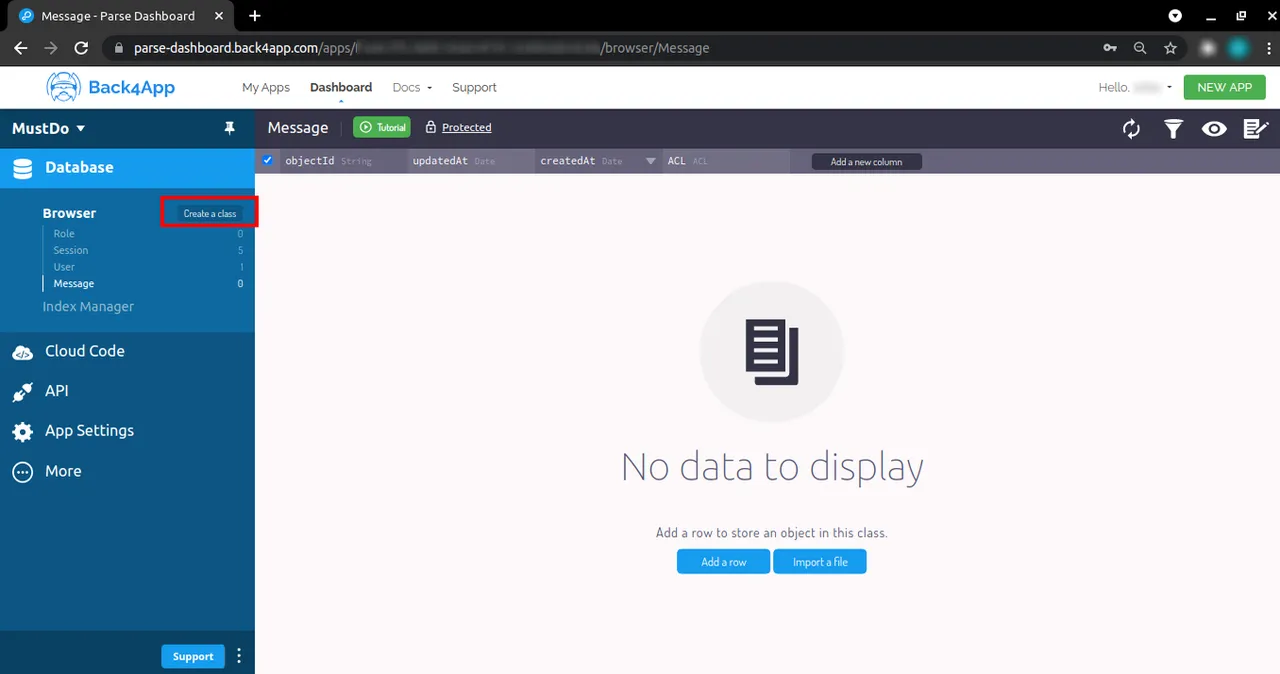Toggle column visibility with eye icon
The height and width of the screenshot is (674, 1280).
1214,128
